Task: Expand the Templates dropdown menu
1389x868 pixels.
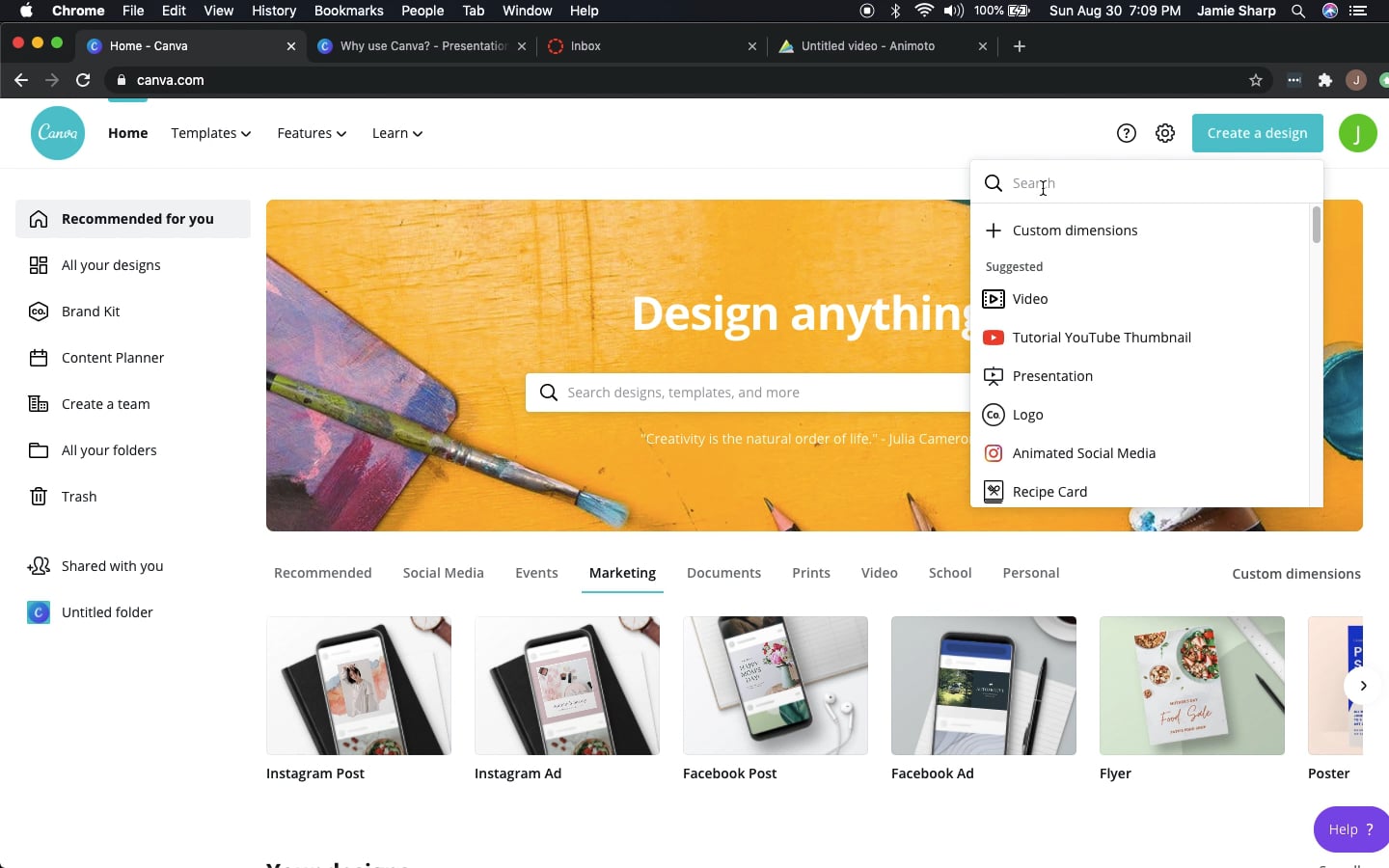Action: (x=211, y=133)
